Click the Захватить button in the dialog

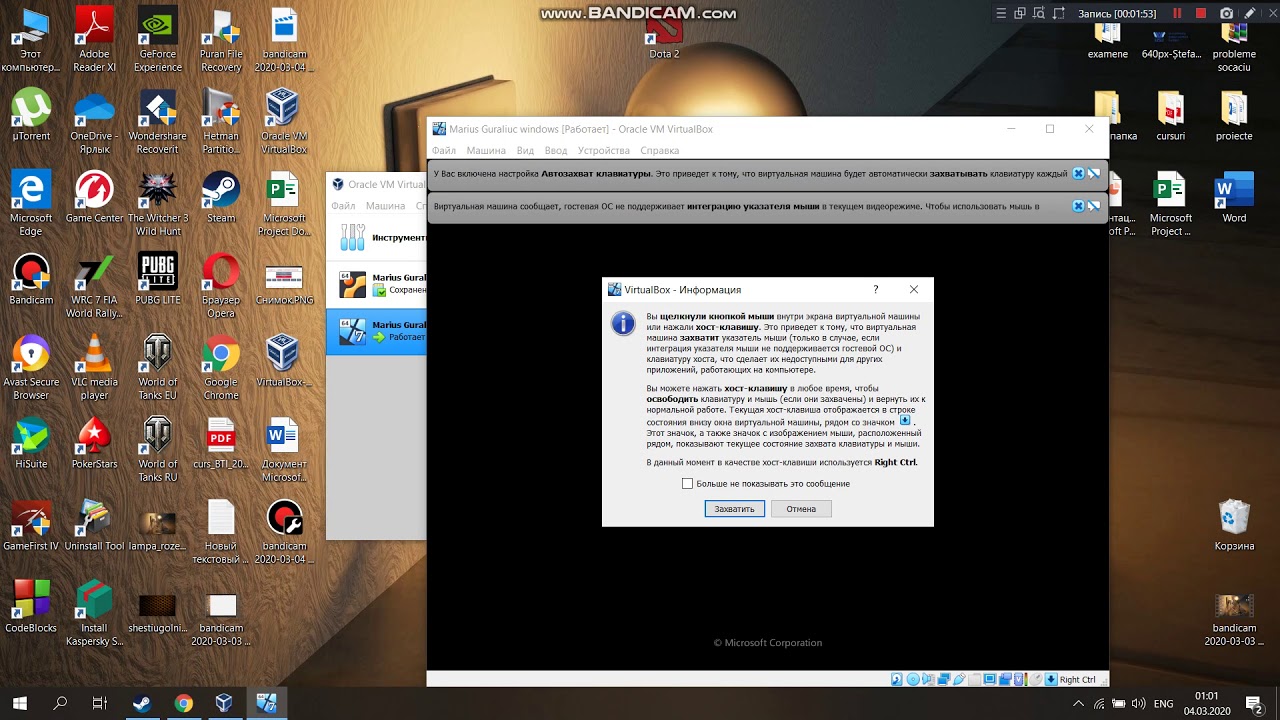(734, 509)
